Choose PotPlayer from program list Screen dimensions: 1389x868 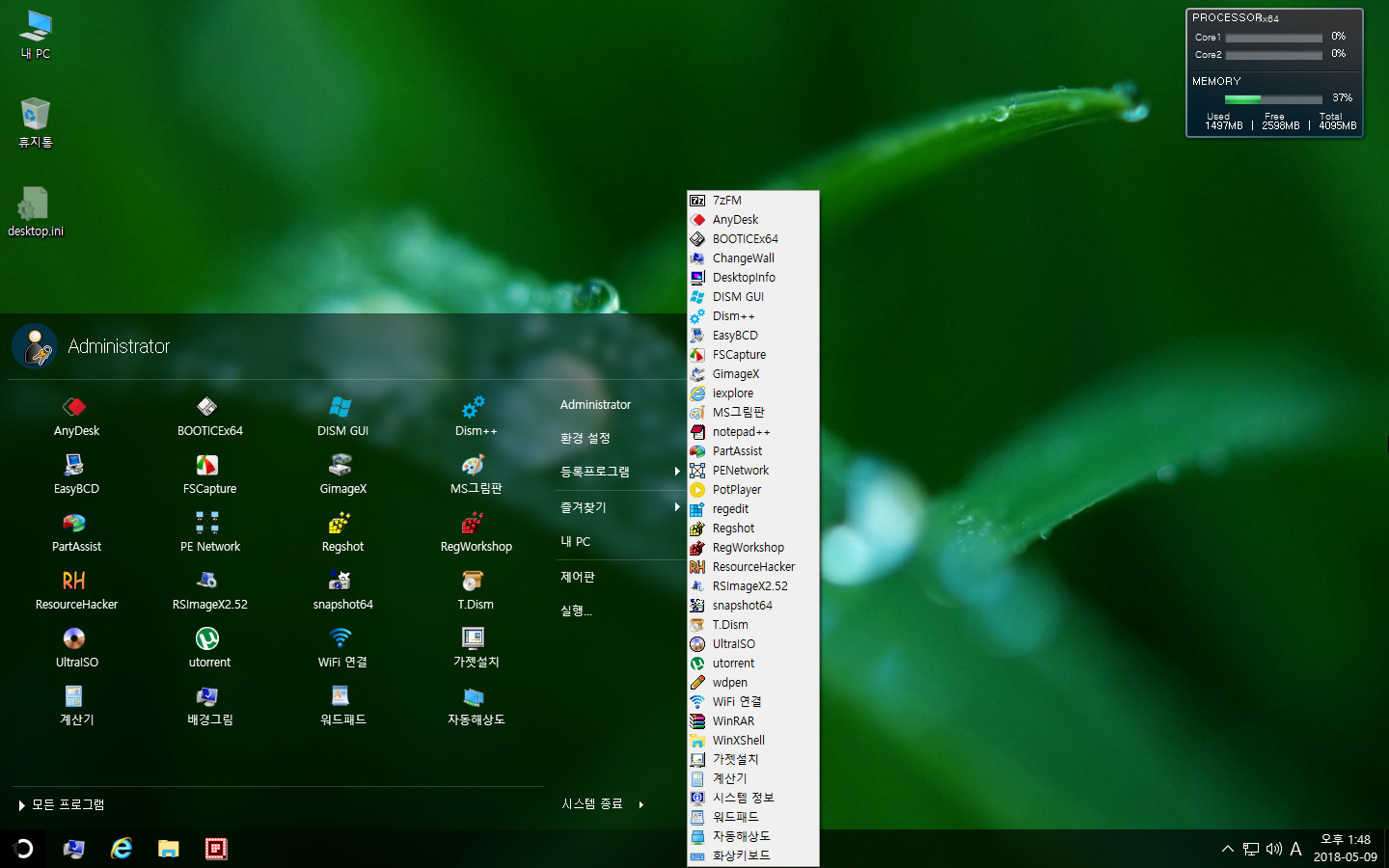pyautogui.click(x=753, y=490)
